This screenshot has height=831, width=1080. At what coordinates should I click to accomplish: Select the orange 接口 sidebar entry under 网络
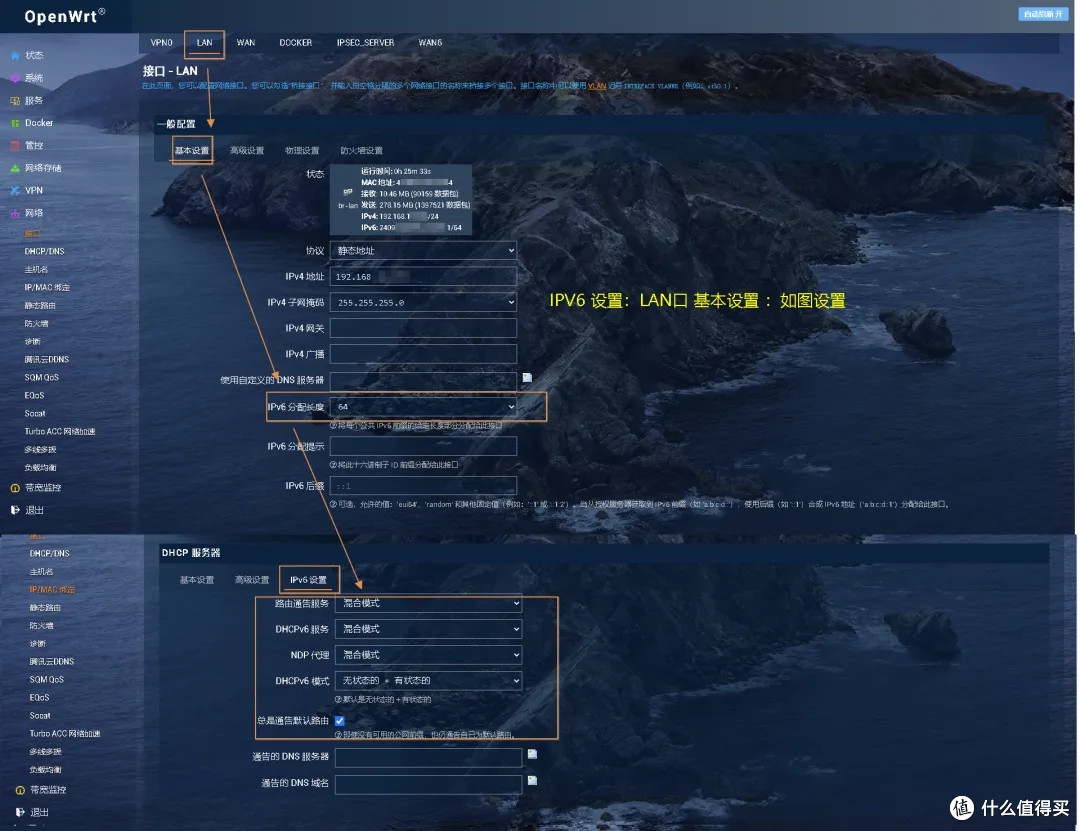click(32, 234)
